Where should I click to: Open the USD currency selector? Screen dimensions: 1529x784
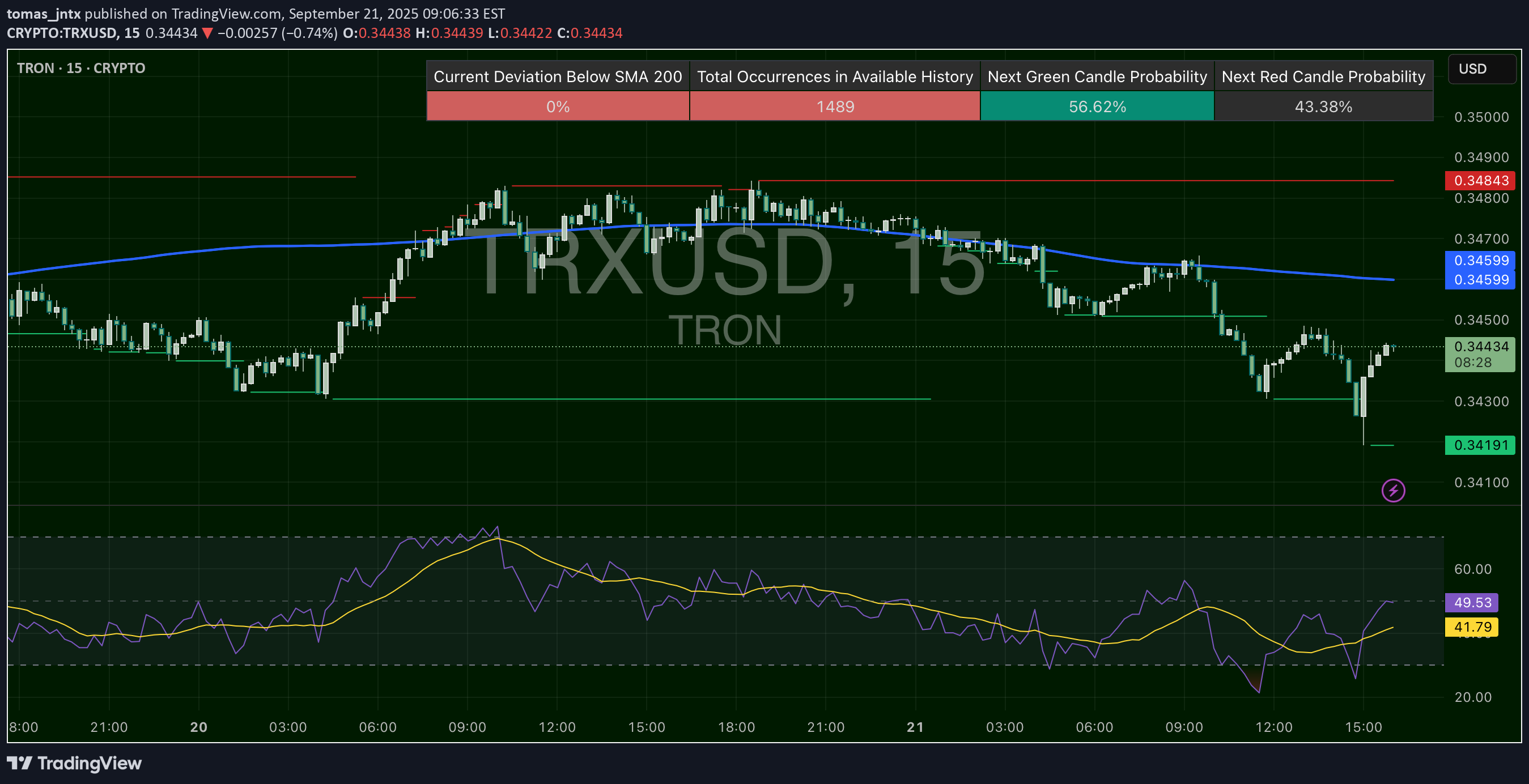point(1482,69)
